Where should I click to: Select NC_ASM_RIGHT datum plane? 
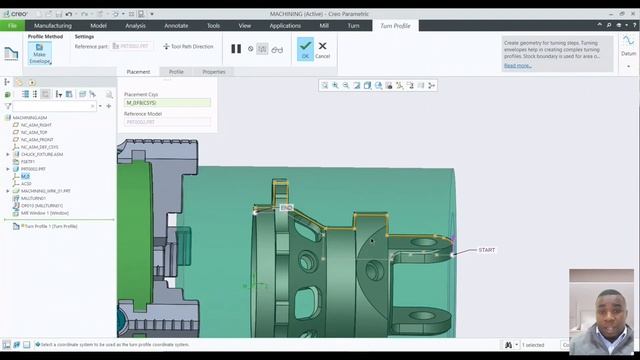click(36, 125)
